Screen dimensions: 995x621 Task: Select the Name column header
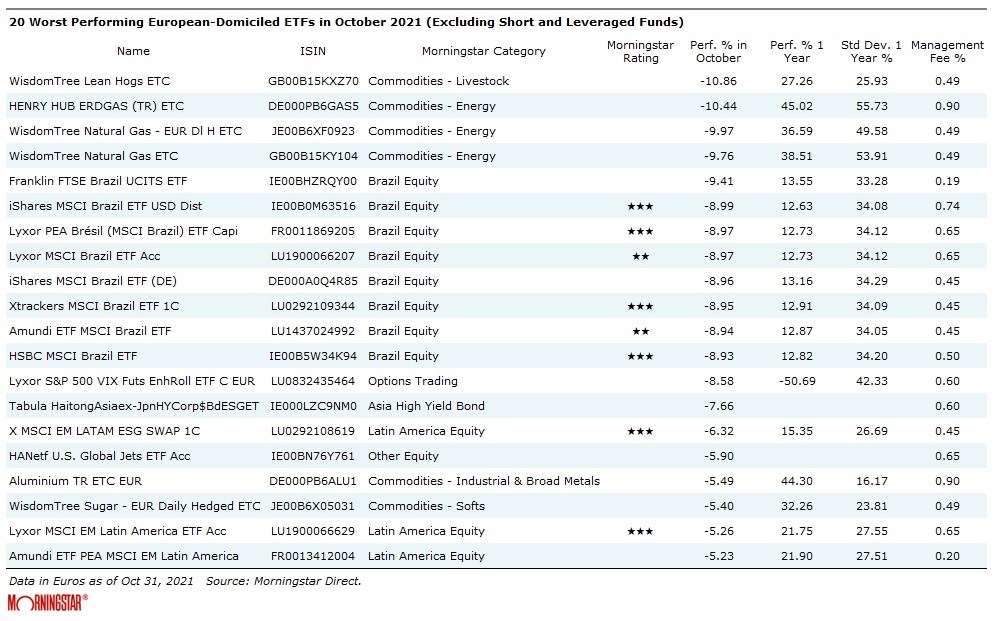click(x=133, y=51)
